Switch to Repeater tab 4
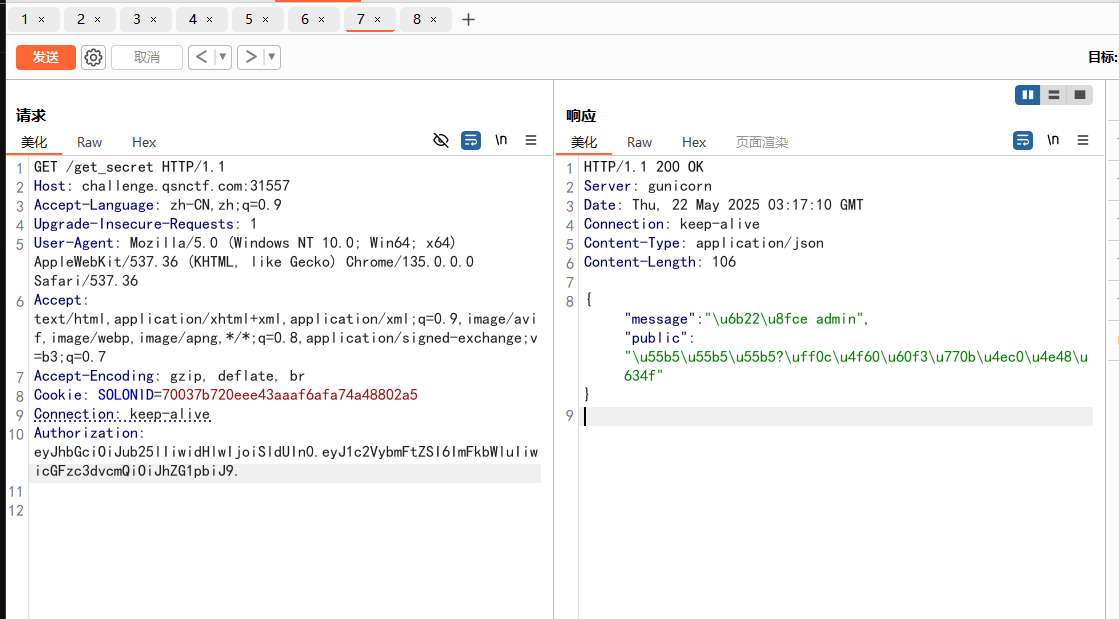1119x619 pixels. (193, 19)
